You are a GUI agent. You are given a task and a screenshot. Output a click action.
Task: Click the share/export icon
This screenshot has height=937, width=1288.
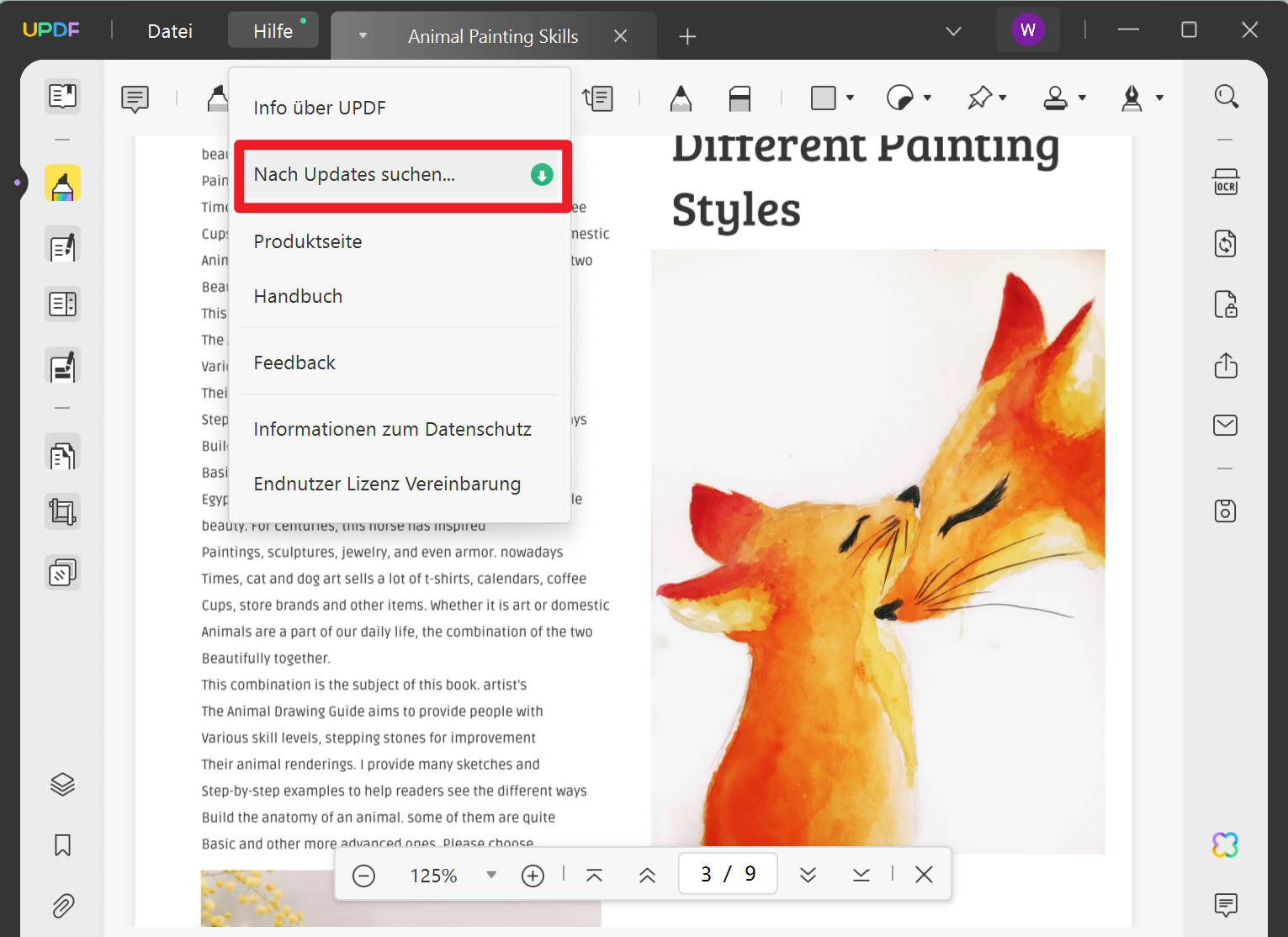1225,365
